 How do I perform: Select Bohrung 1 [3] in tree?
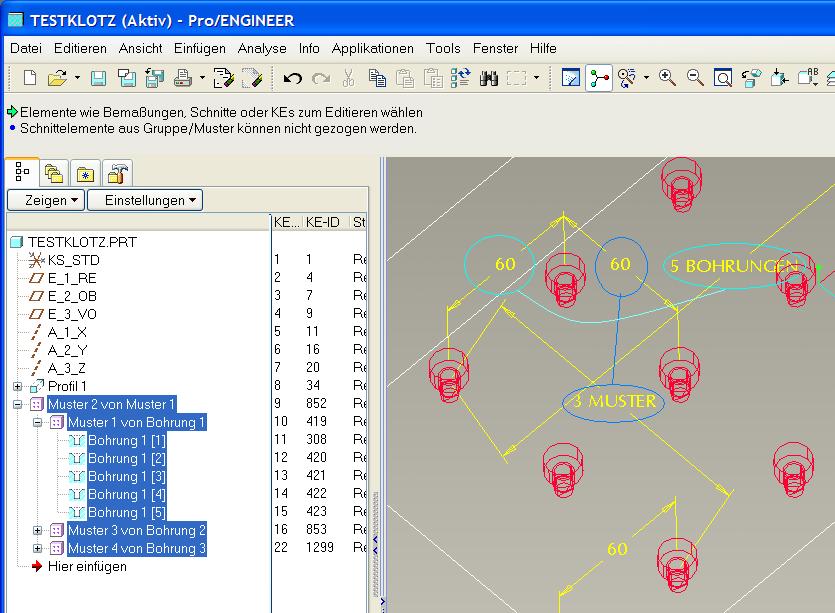[x=127, y=477]
